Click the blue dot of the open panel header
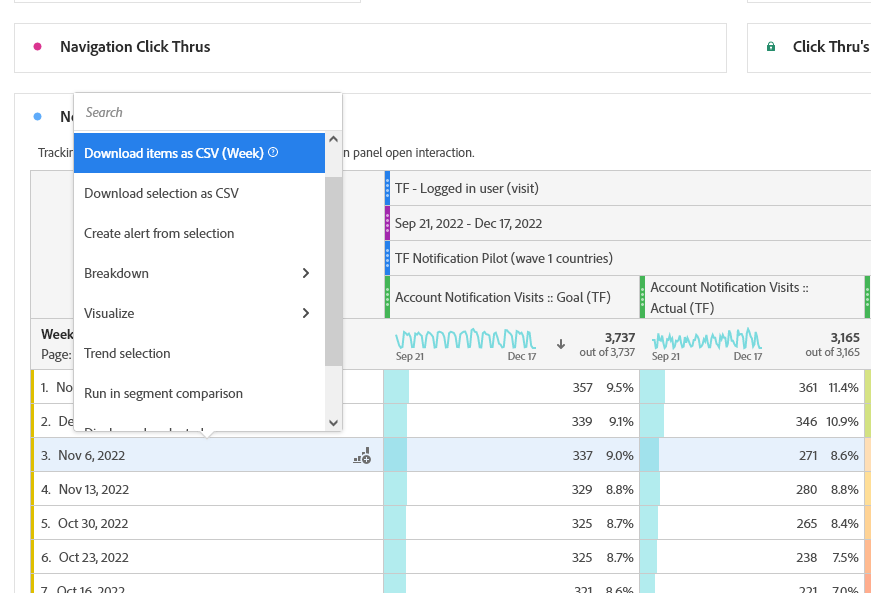The width and height of the screenshot is (871, 593). [x=38, y=117]
